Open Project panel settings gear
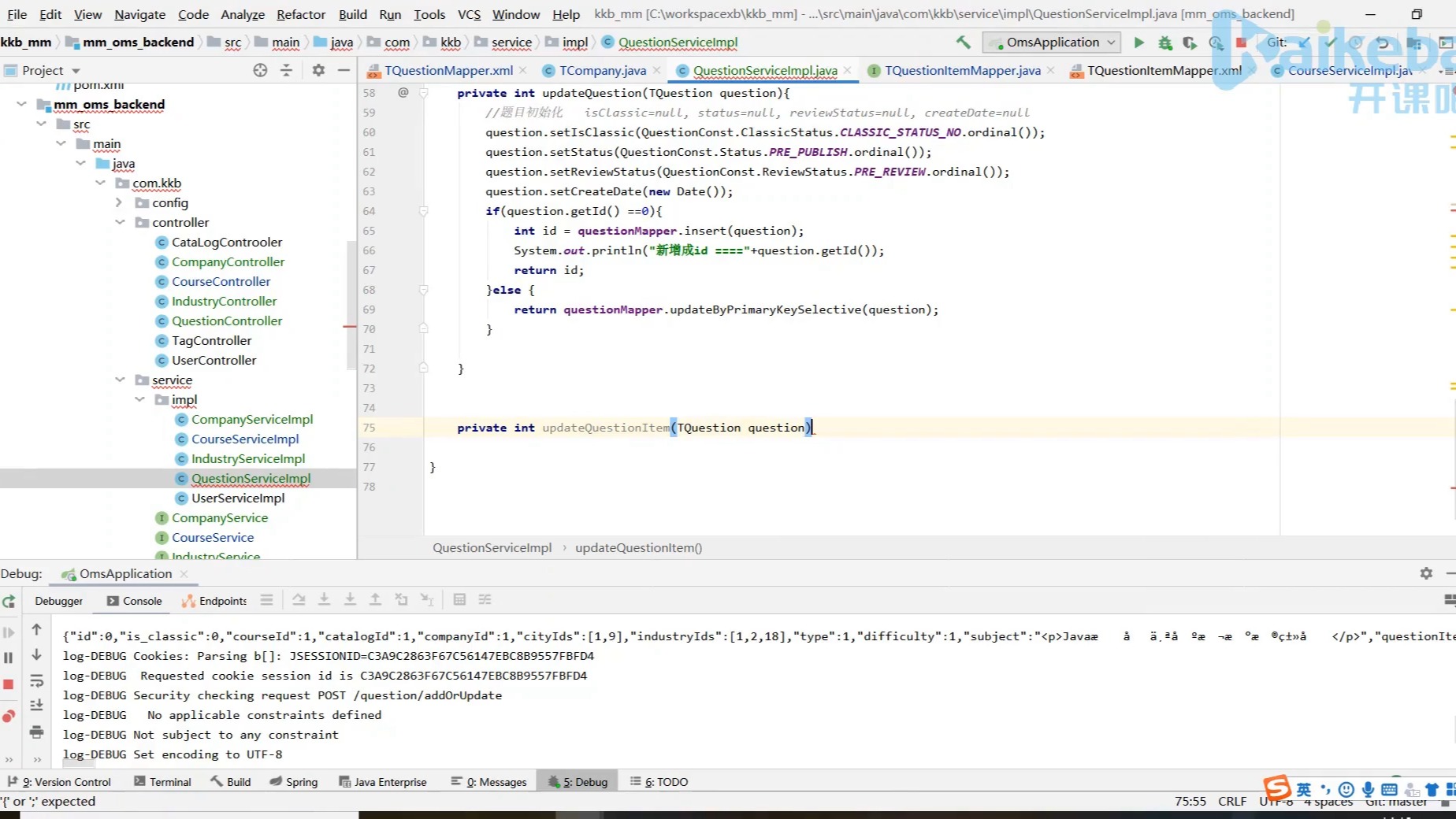1456x819 pixels. [318, 70]
